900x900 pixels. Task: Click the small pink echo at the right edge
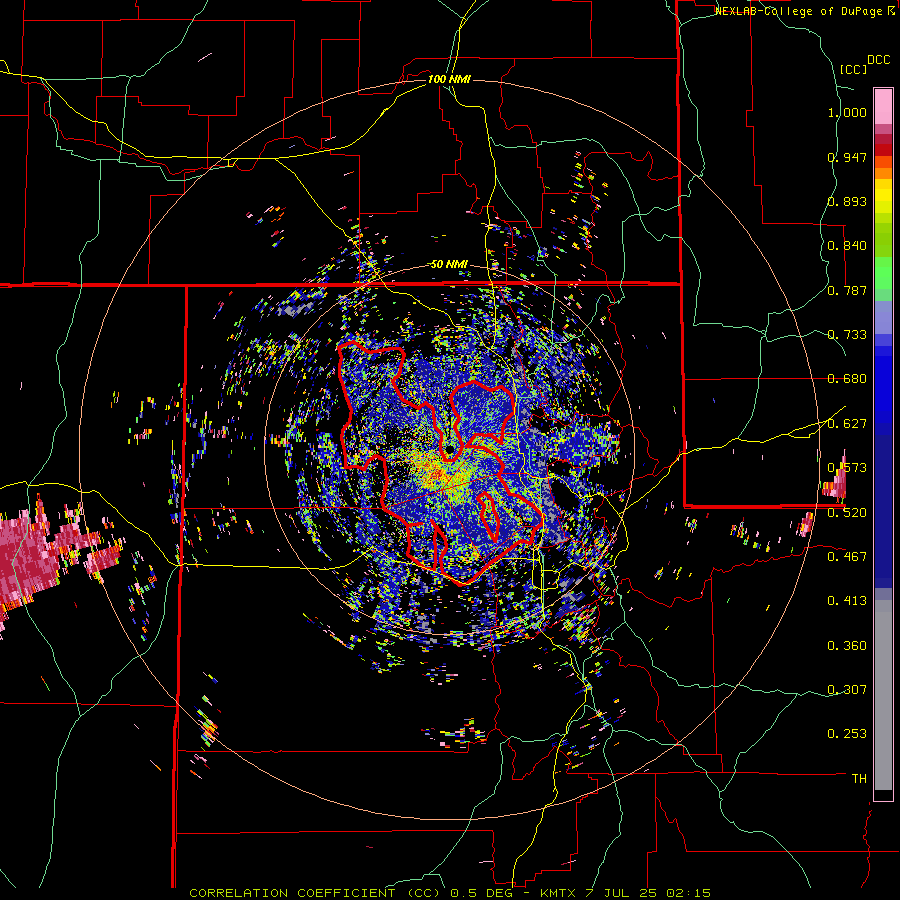(835, 481)
